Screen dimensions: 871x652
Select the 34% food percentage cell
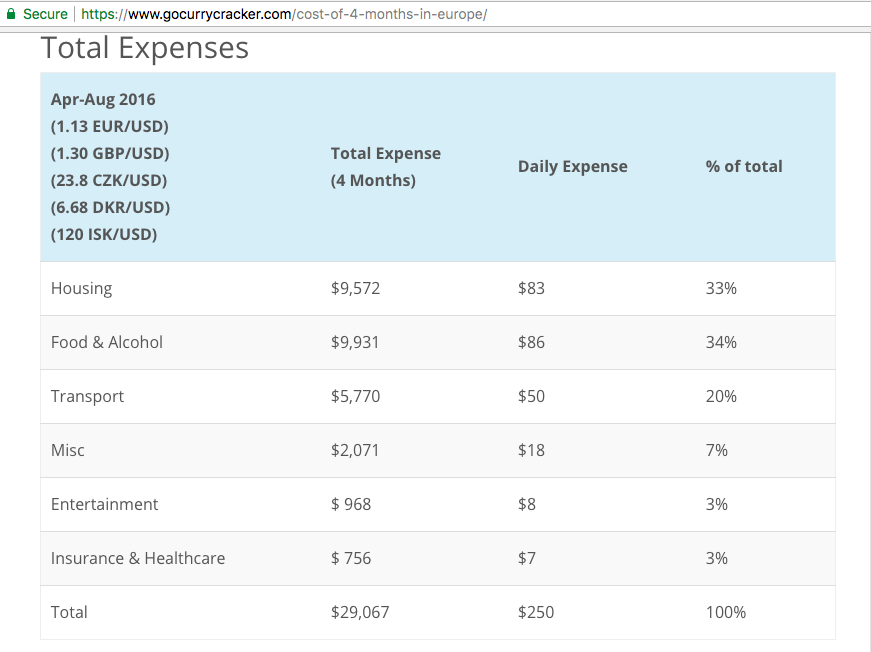click(720, 342)
